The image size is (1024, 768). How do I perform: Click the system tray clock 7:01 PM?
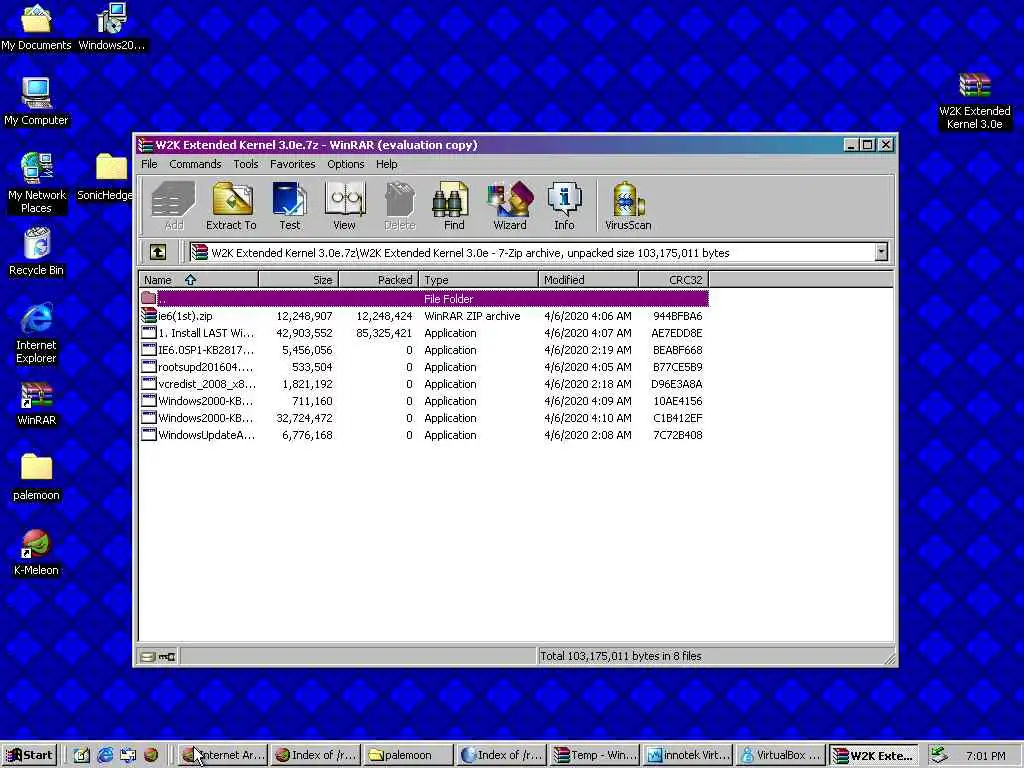985,756
